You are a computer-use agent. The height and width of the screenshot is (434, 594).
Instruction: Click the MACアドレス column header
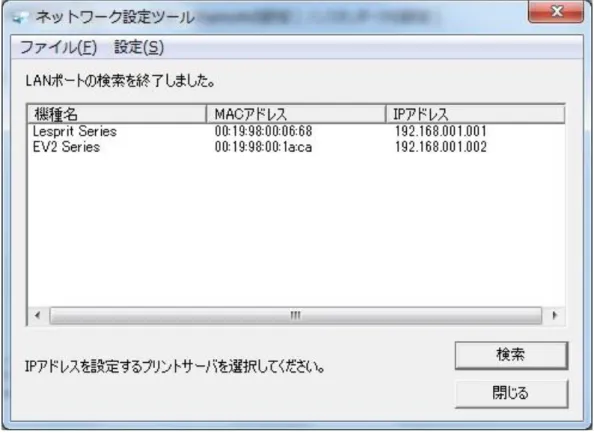[x=296, y=114]
